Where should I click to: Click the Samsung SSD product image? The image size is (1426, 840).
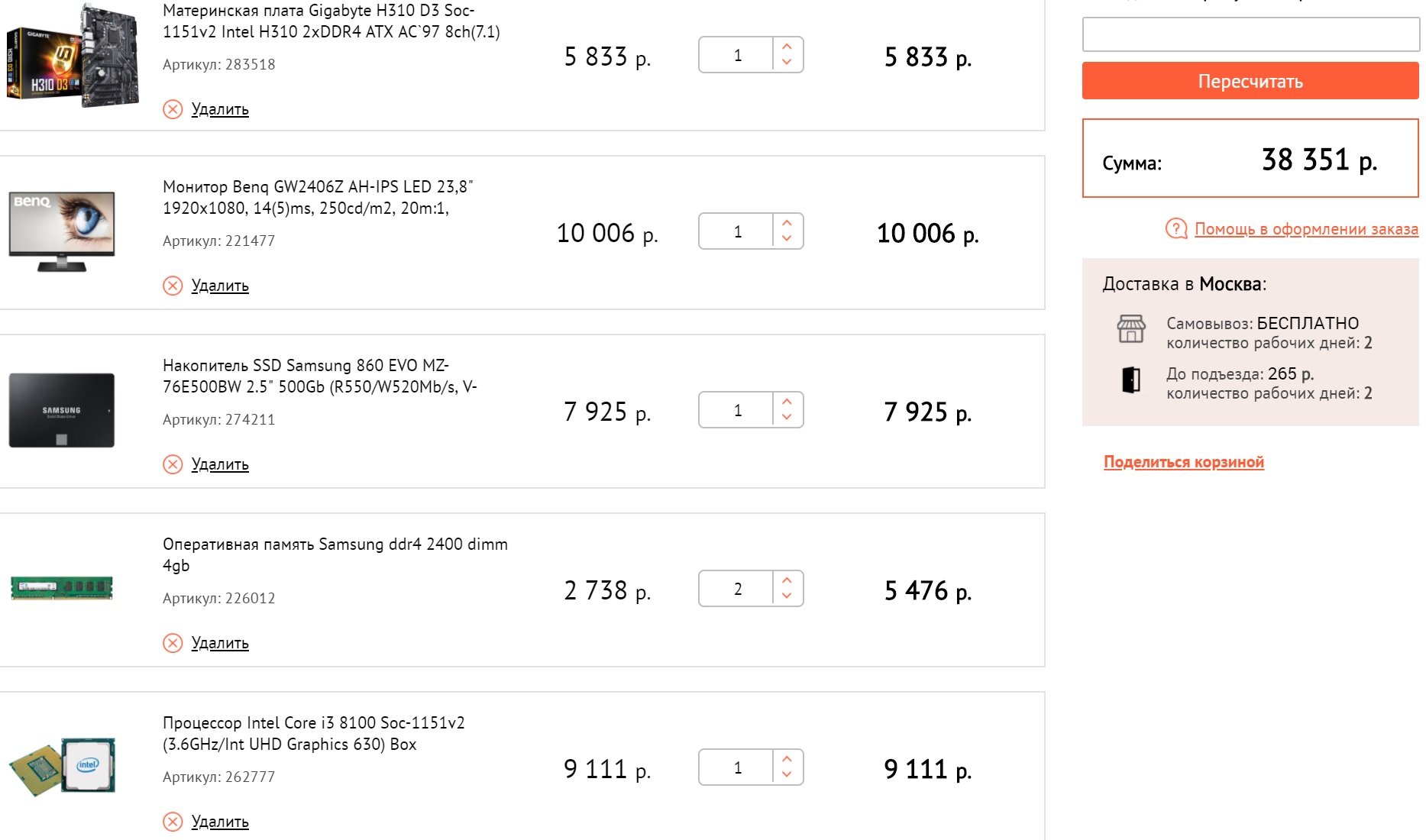pyautogui.click(x=62, y=410)
